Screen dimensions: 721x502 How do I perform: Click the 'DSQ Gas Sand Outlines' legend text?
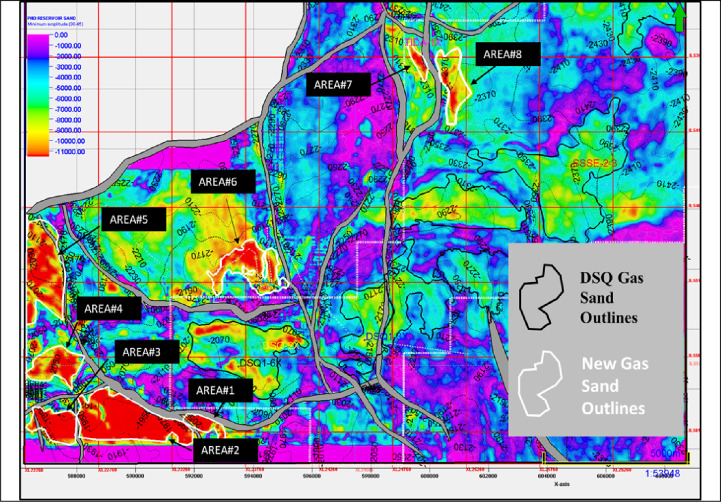coord(612,297)
